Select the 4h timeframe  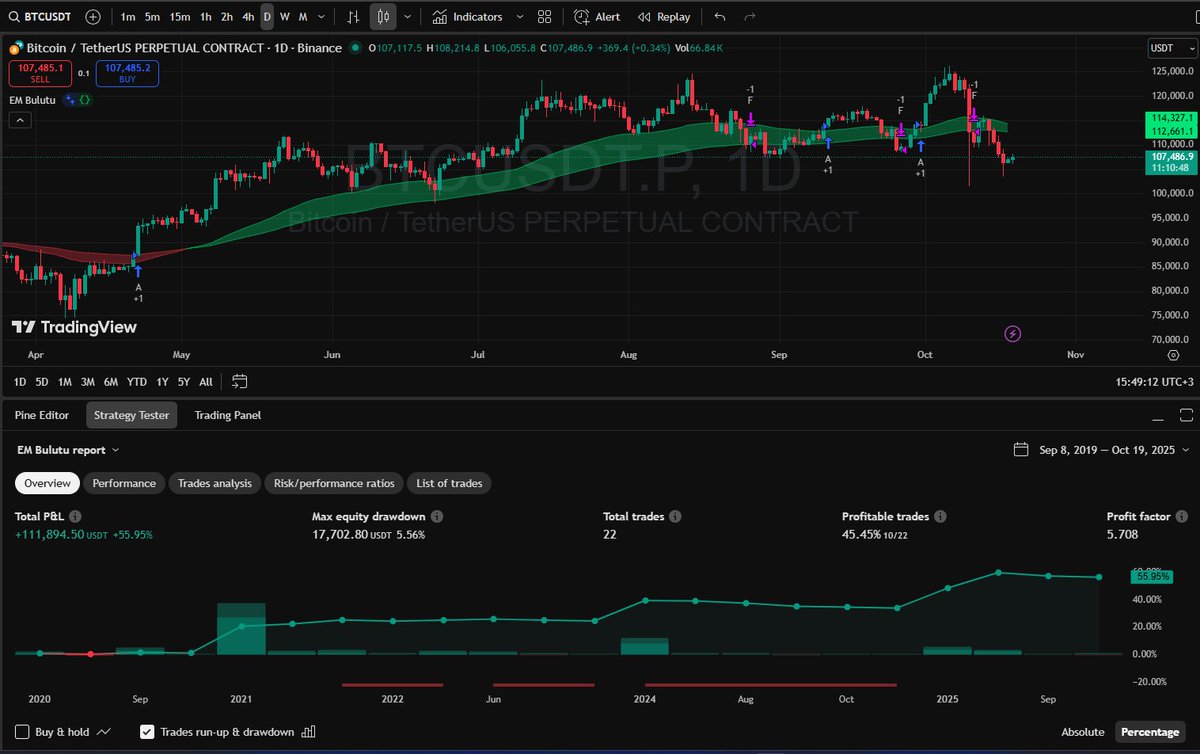point(248,17)
